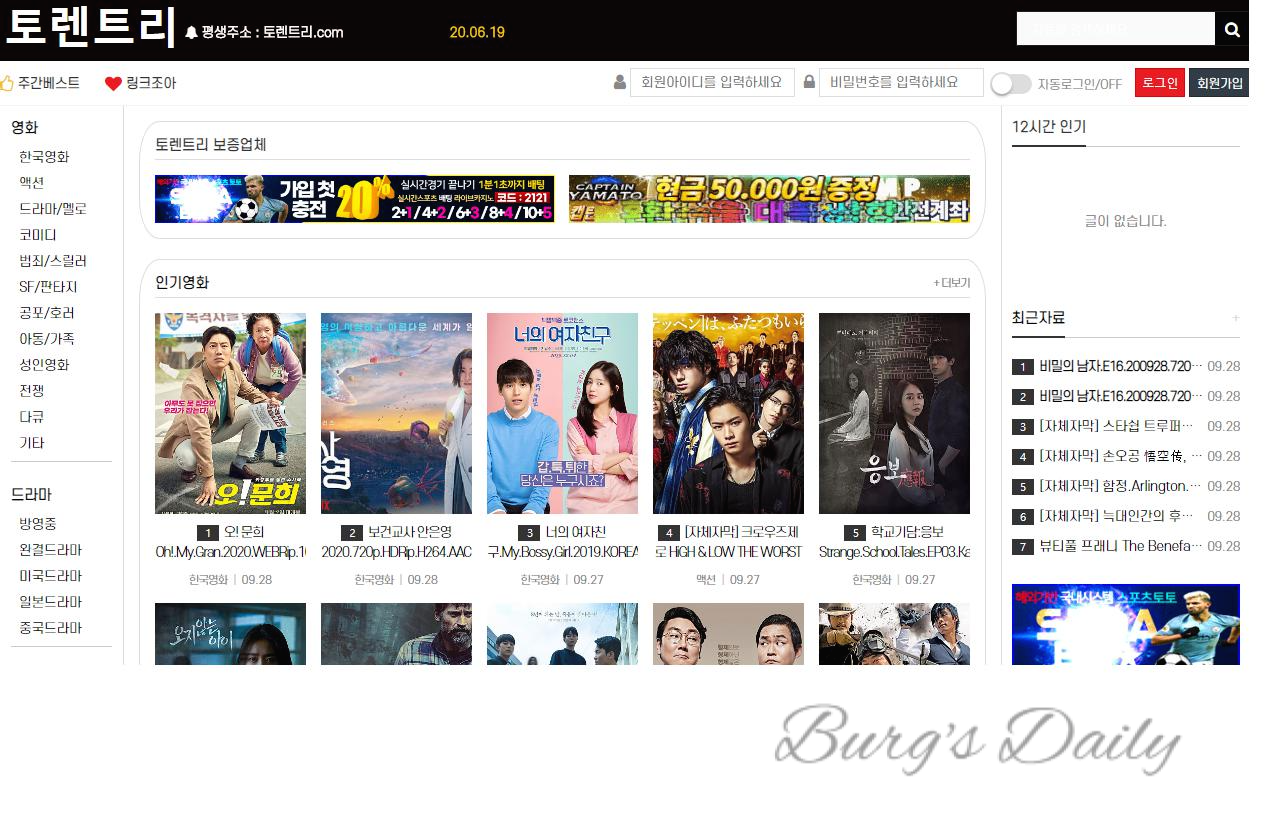Select 미국드라마 category
Screen dimensions: 1271x826
coord(51,576)
